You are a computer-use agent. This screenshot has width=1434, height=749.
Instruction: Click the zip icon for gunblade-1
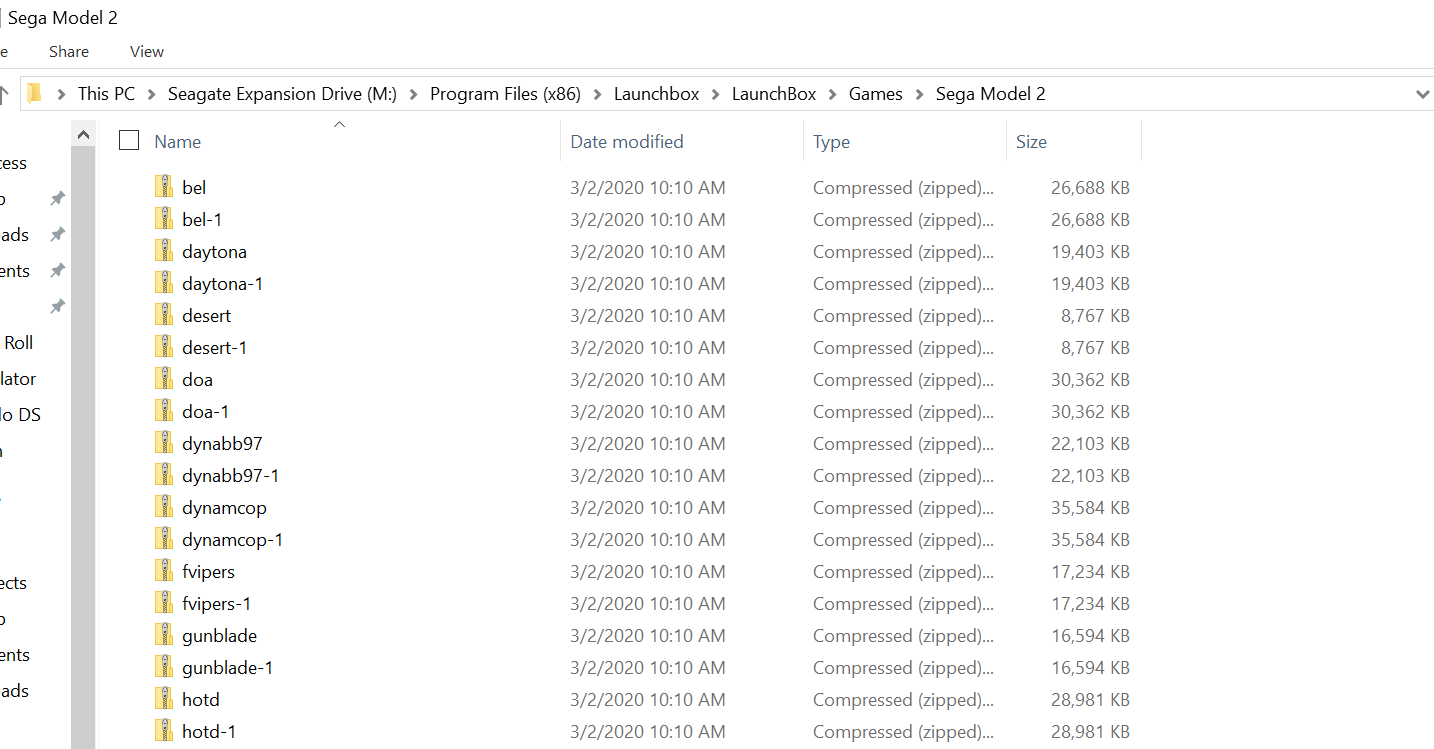pos(164,667)
